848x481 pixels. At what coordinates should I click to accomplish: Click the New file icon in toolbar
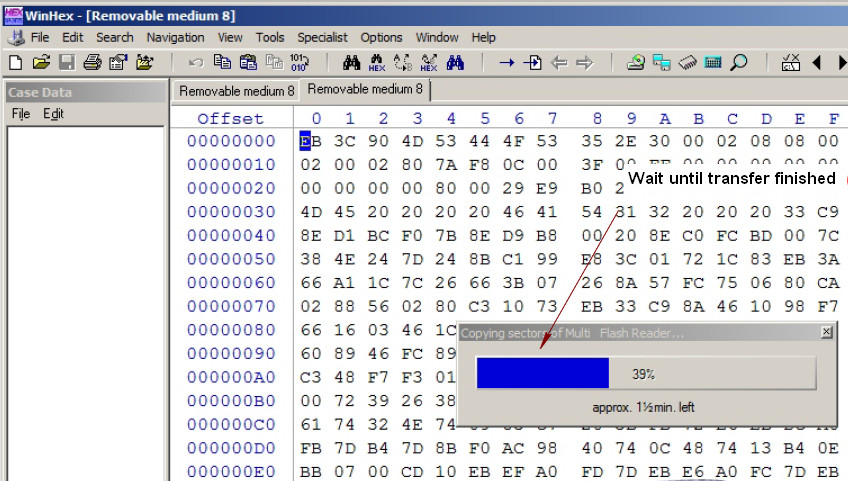[16, 63]
